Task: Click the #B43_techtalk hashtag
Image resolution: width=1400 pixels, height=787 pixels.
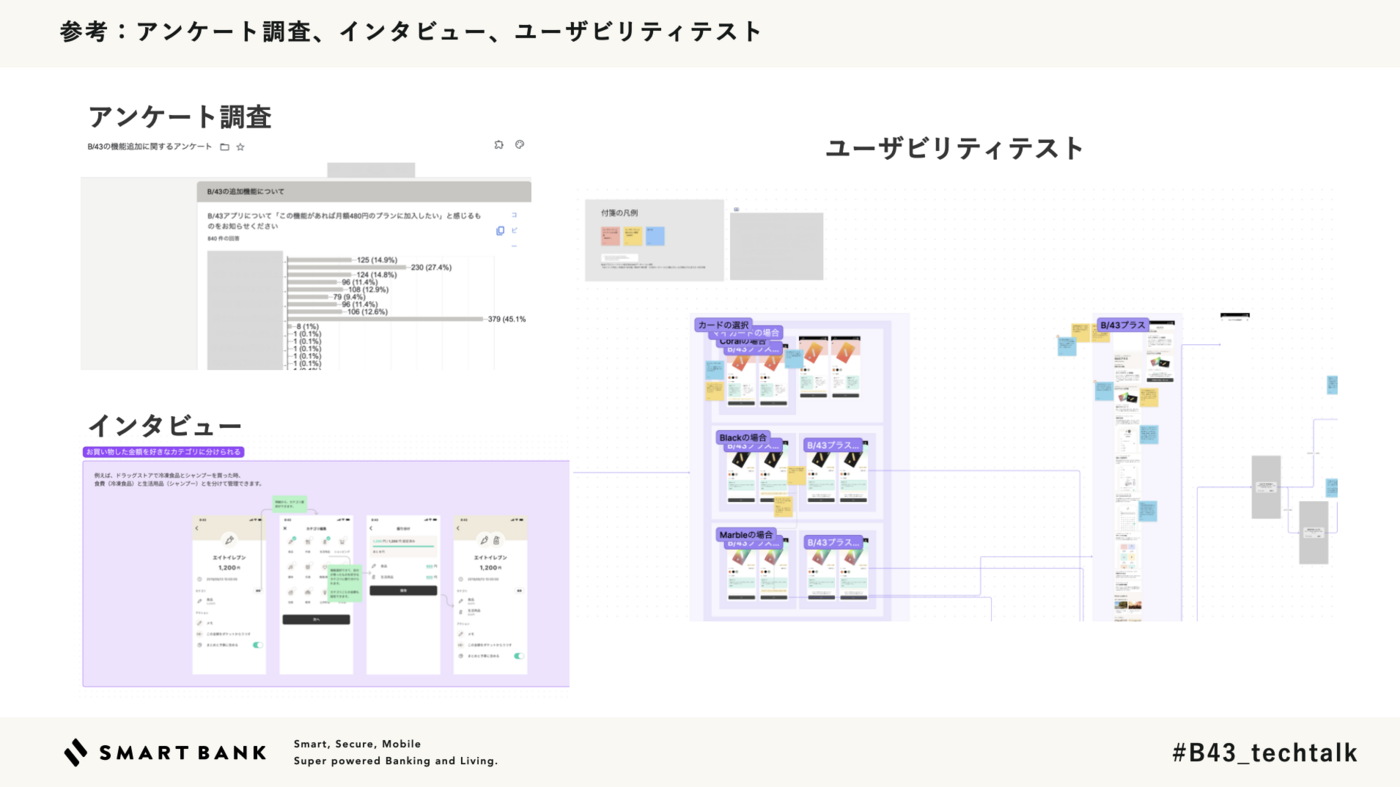Action: click(x=1265, y=753)
